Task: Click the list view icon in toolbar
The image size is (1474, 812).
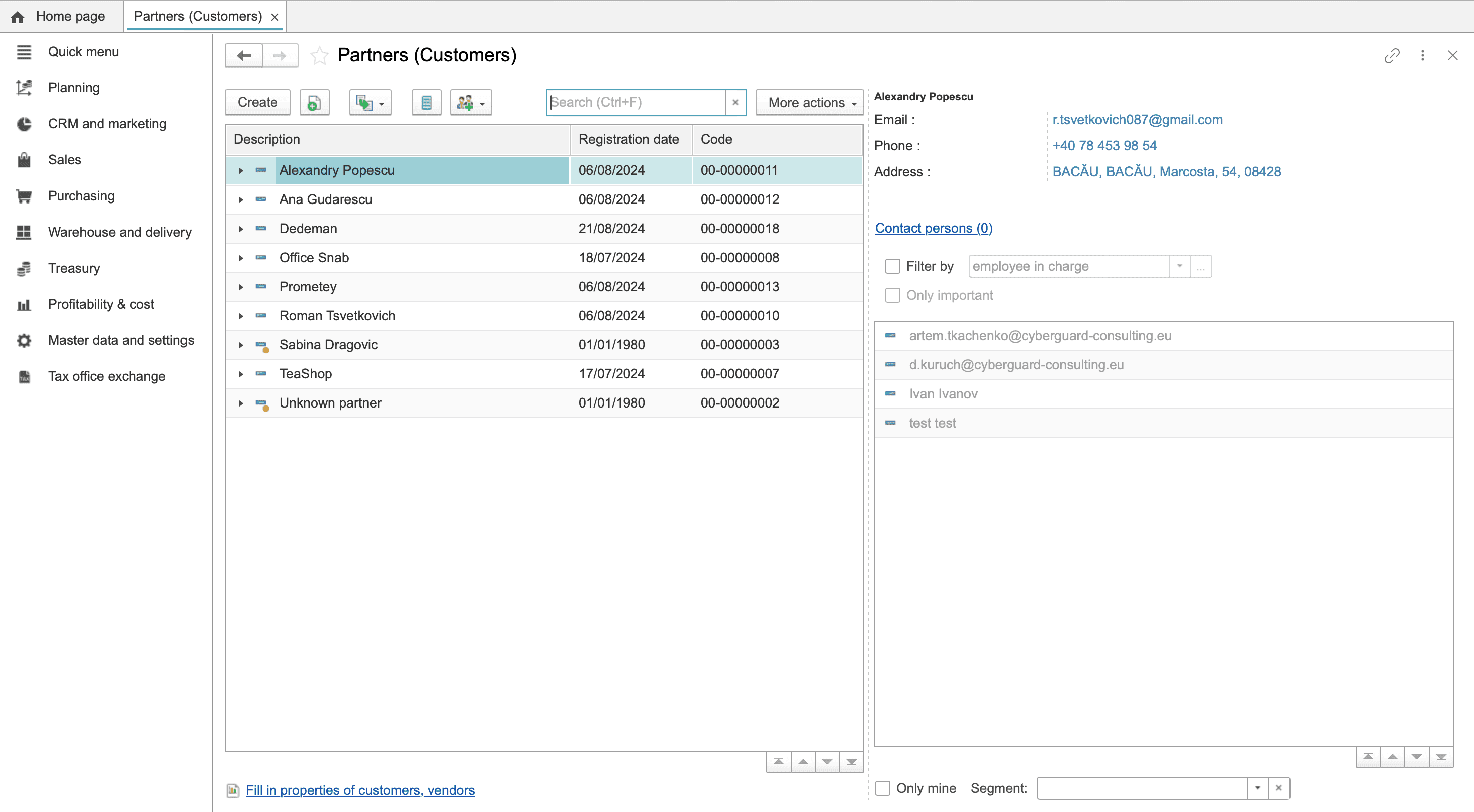Action: pos(426,102)
